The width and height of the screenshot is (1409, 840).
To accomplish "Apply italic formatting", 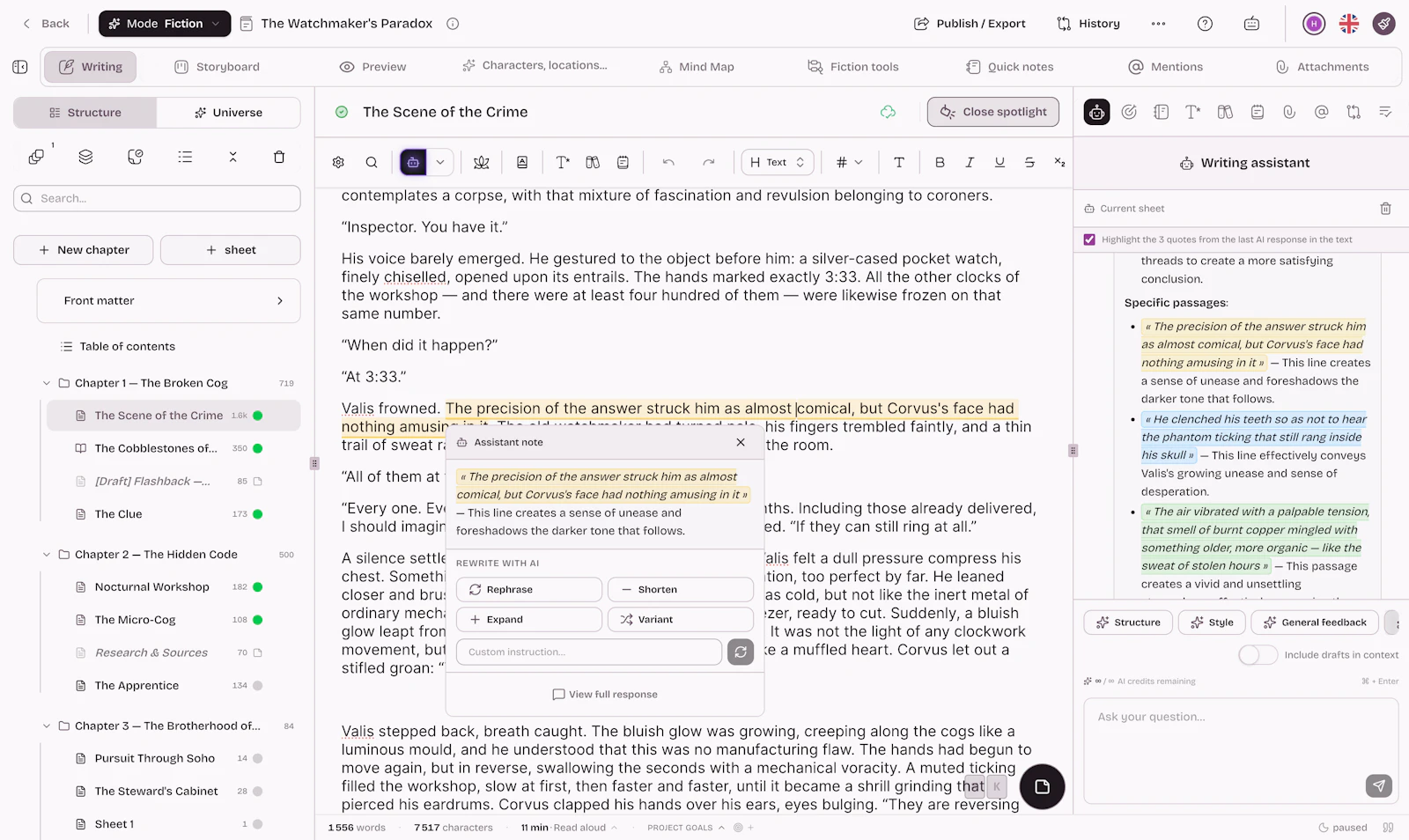I will 970,162.
